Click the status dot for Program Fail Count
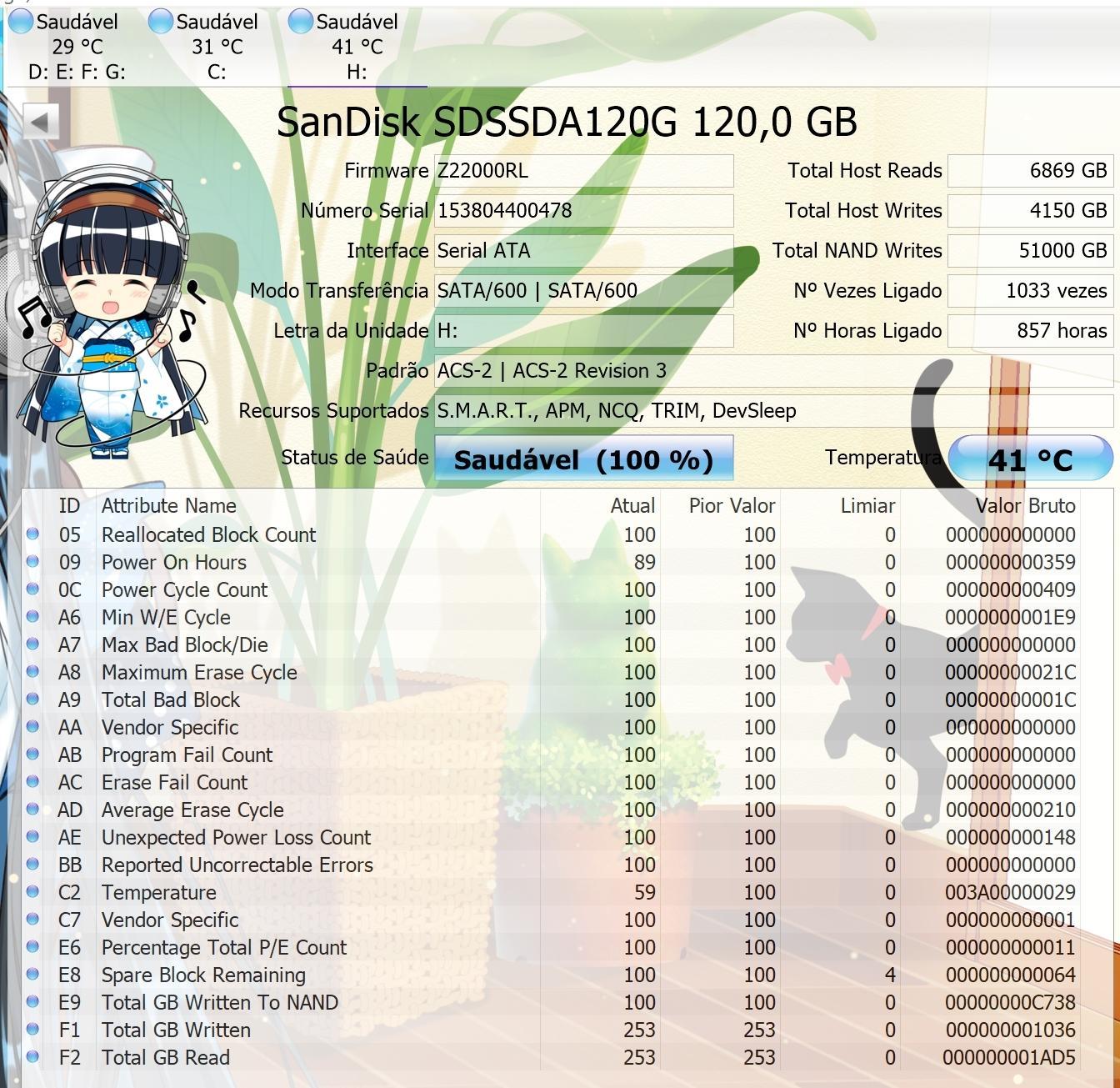 (32, 755)
